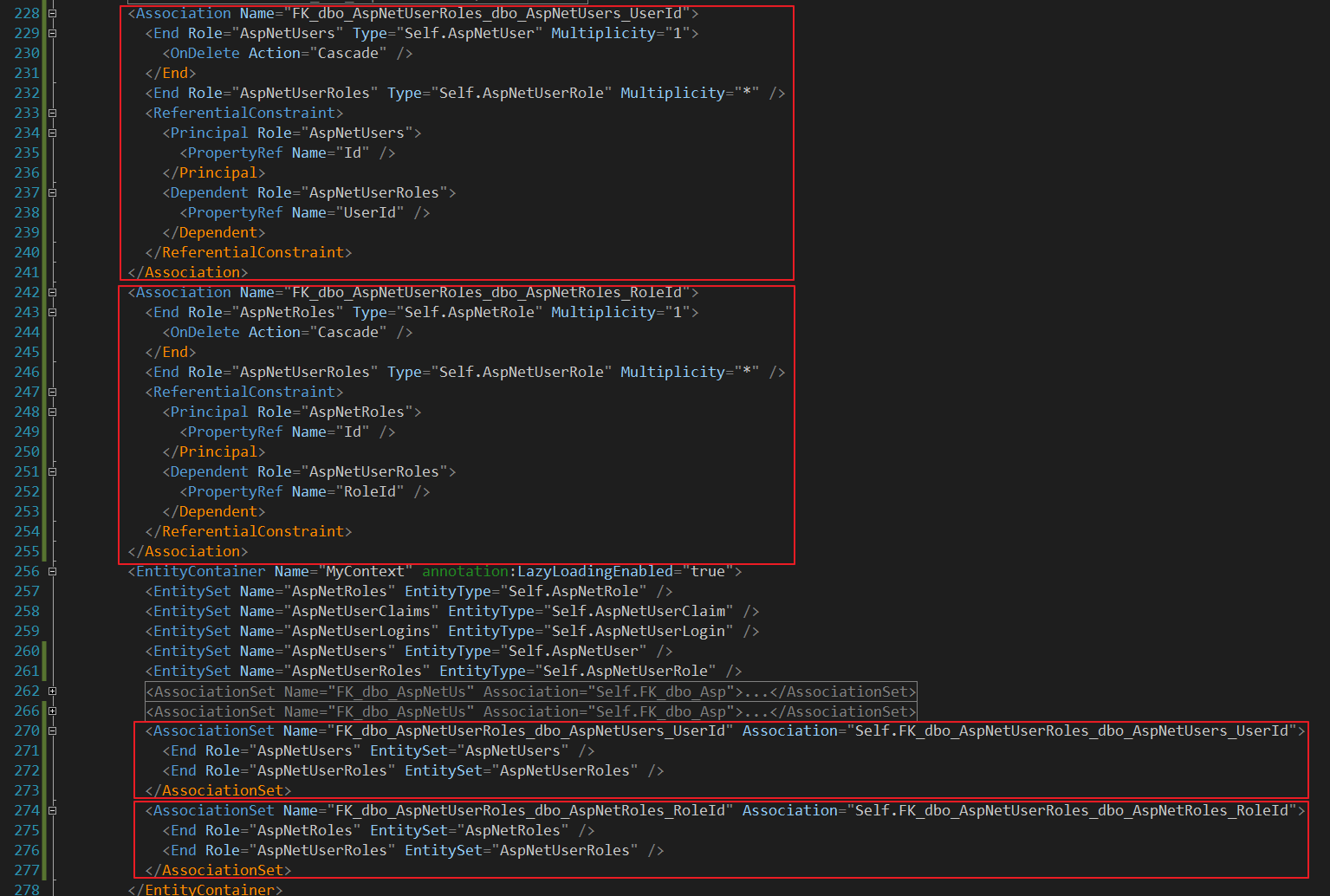The width and height of the screenshot is (1330, 896).
Task: Click the closing AssociationSet tag on line 273
Action: 218,791
